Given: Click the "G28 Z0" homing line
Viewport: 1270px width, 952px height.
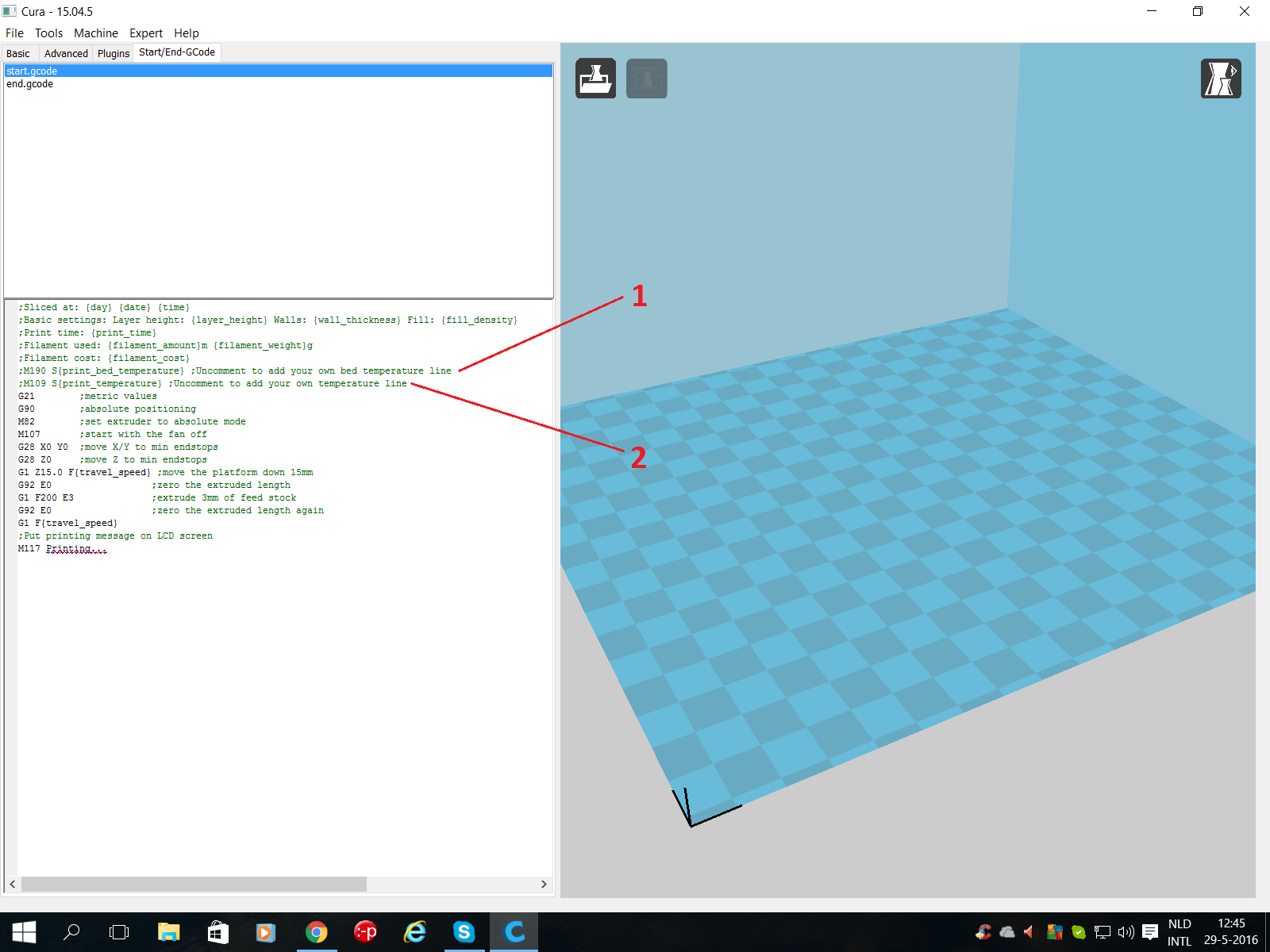Looking at the screenshot, I should pos(113,459).
